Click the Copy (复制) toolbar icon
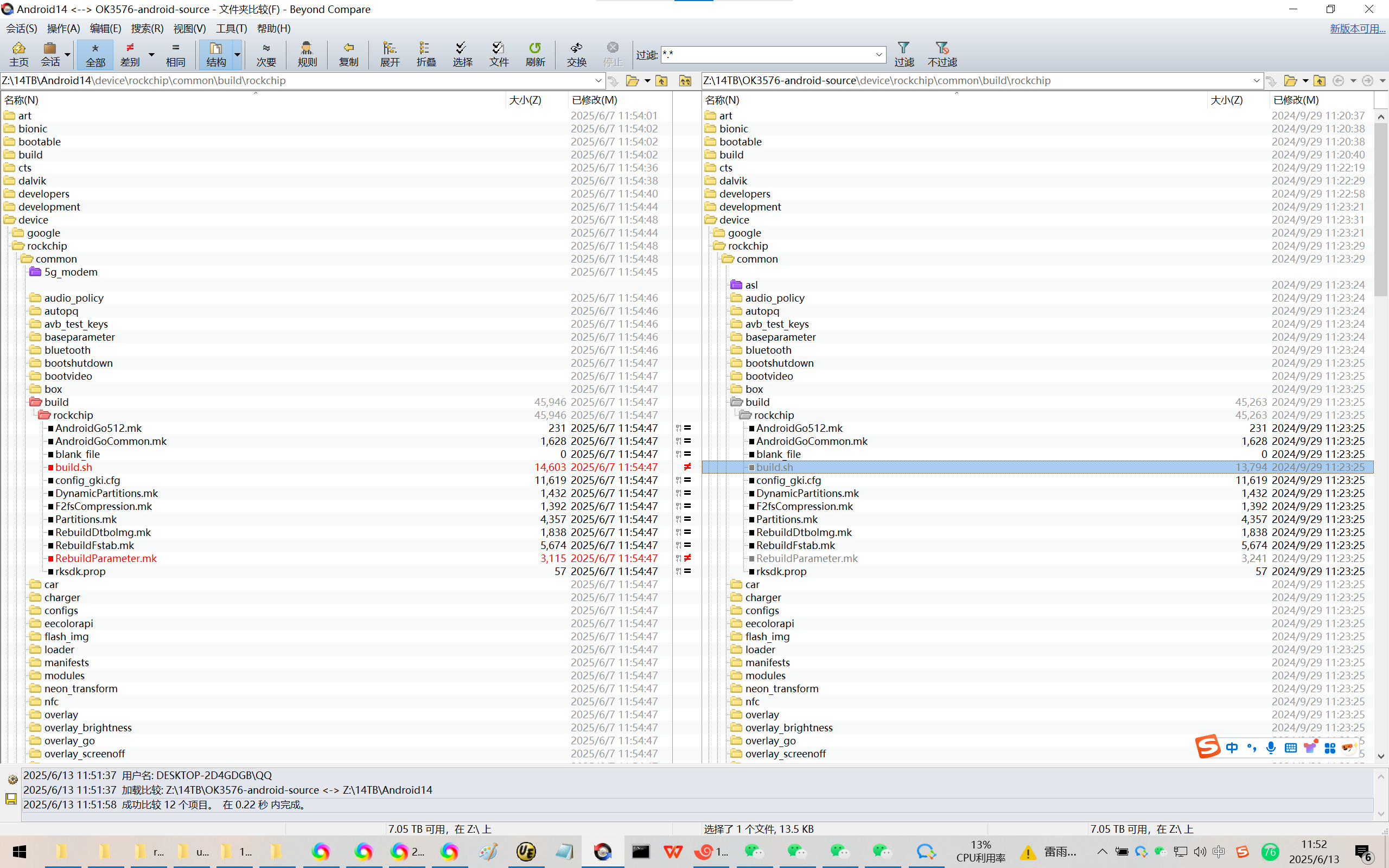 [348, 54]
